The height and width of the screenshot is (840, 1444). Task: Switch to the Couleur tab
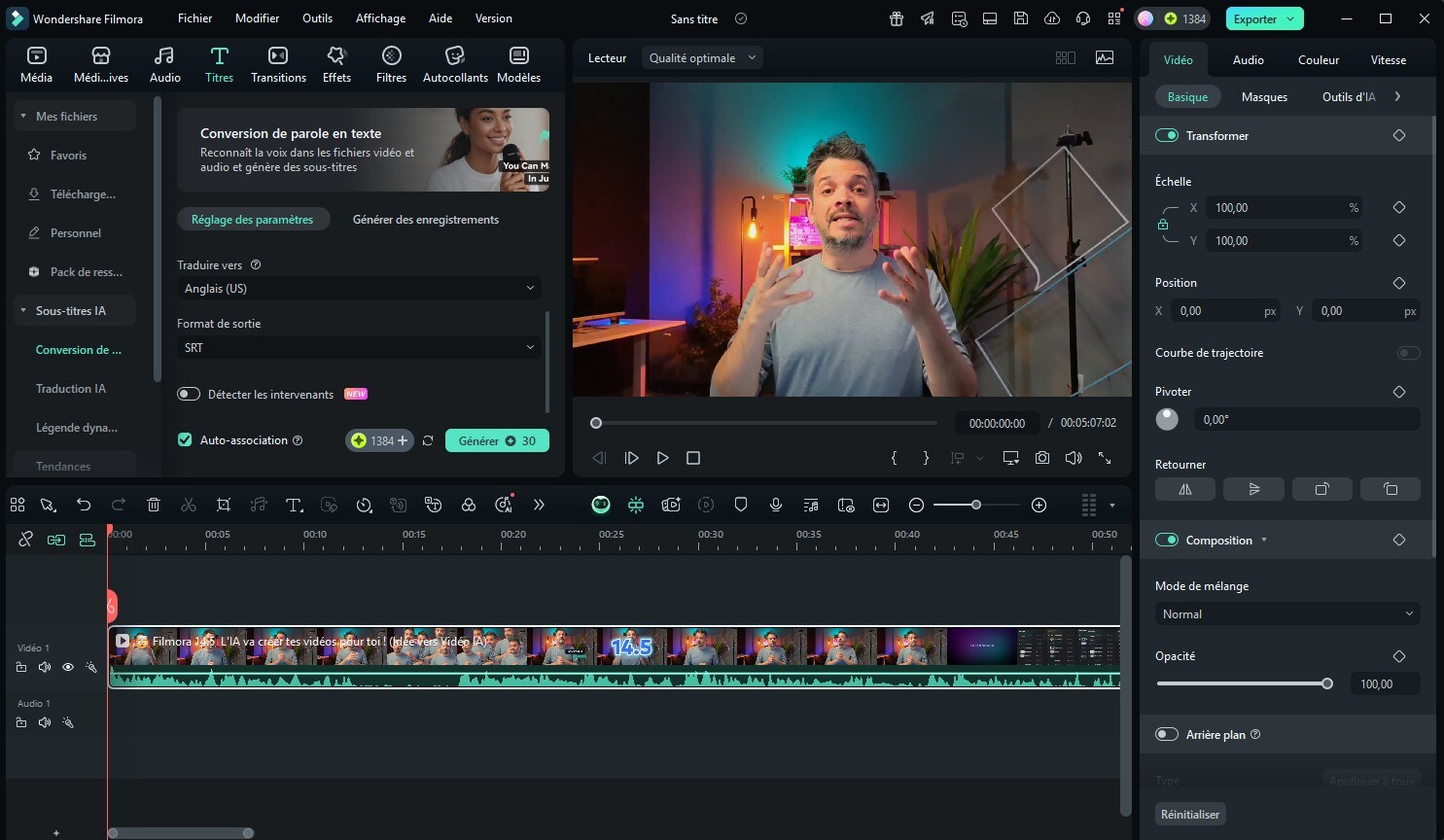(1319, 59)
